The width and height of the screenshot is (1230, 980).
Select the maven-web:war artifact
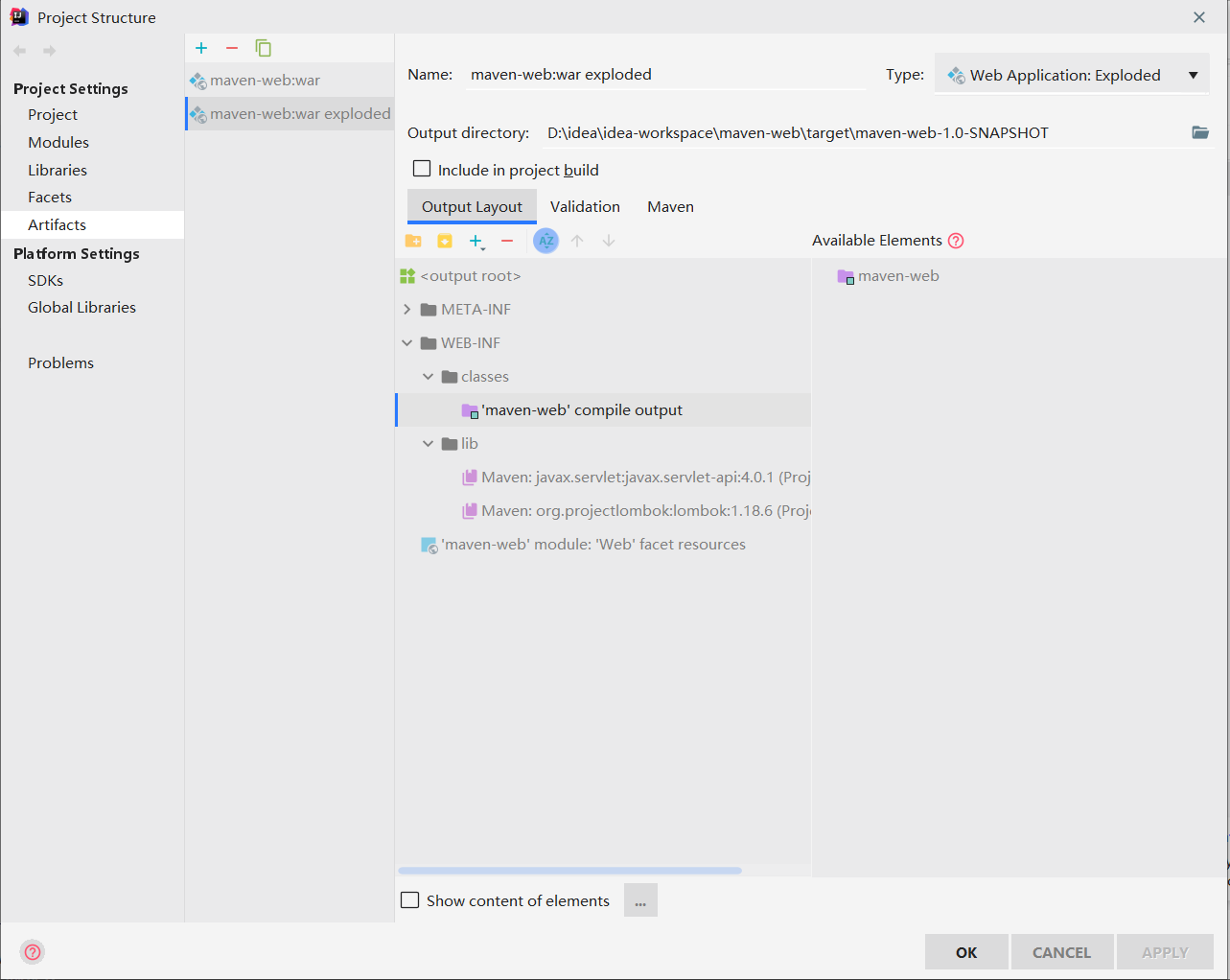[x=290, y=81]
